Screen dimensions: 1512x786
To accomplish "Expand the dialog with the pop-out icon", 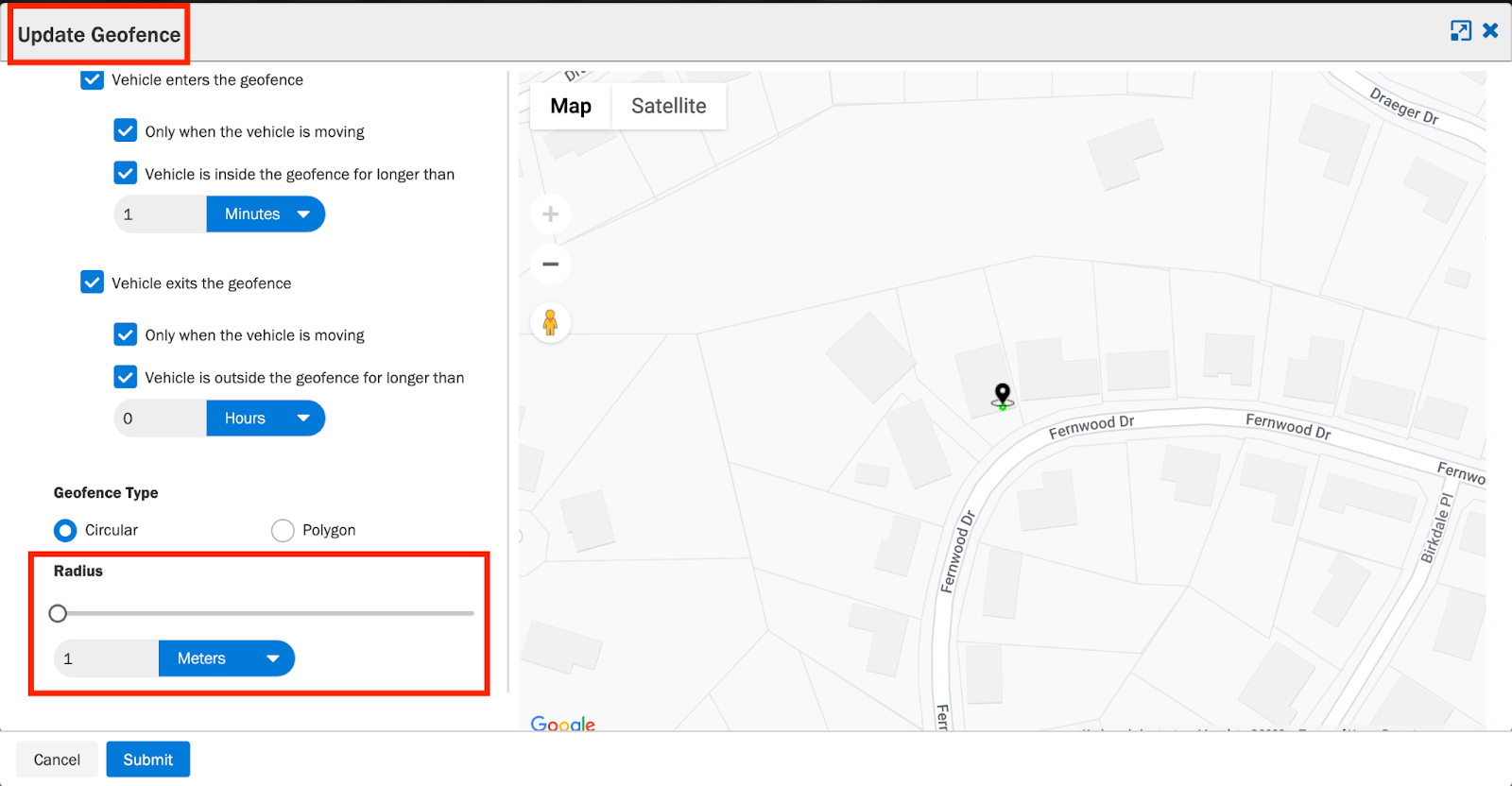I will coord(1461,31).
